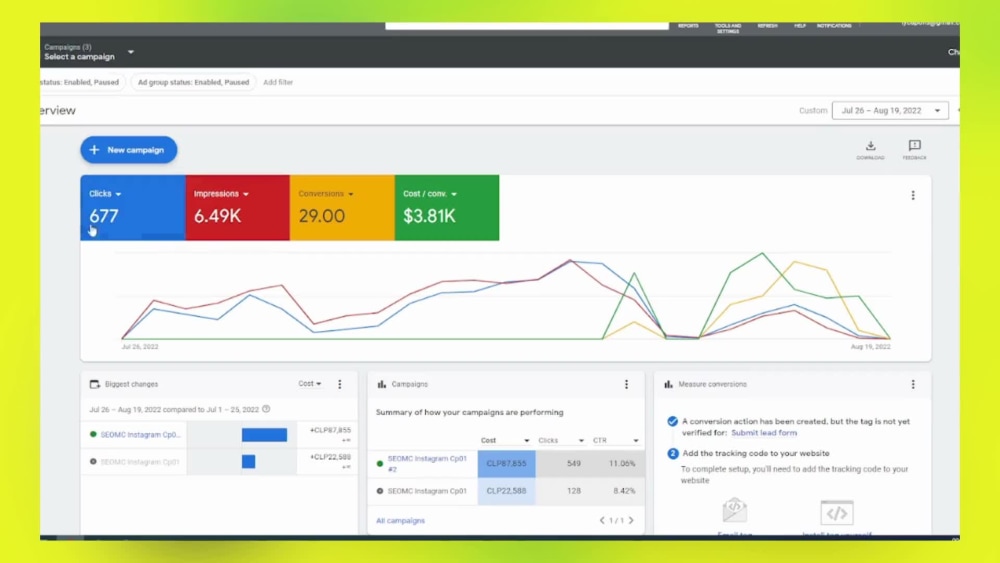Screen dimensions: 1000x563
Task: Open Help in the top bar
Action: coord(800,26)
